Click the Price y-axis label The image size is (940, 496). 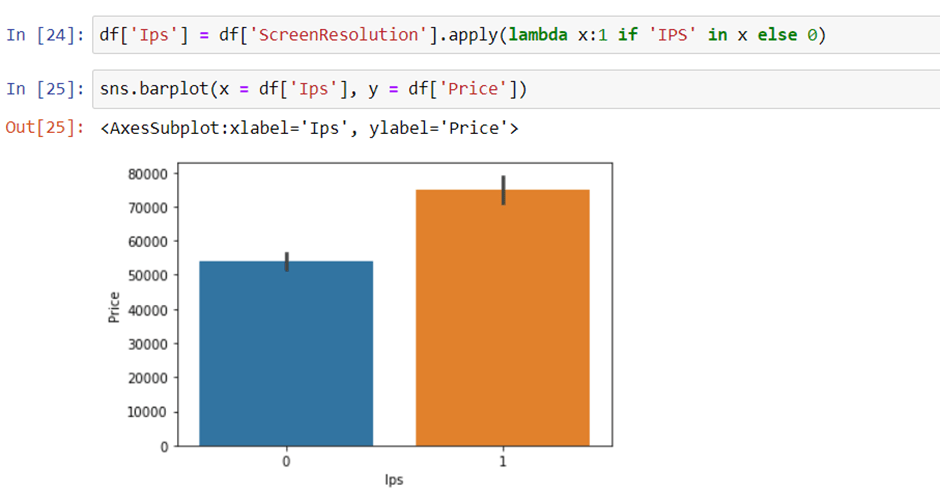[x=114, y=307]
